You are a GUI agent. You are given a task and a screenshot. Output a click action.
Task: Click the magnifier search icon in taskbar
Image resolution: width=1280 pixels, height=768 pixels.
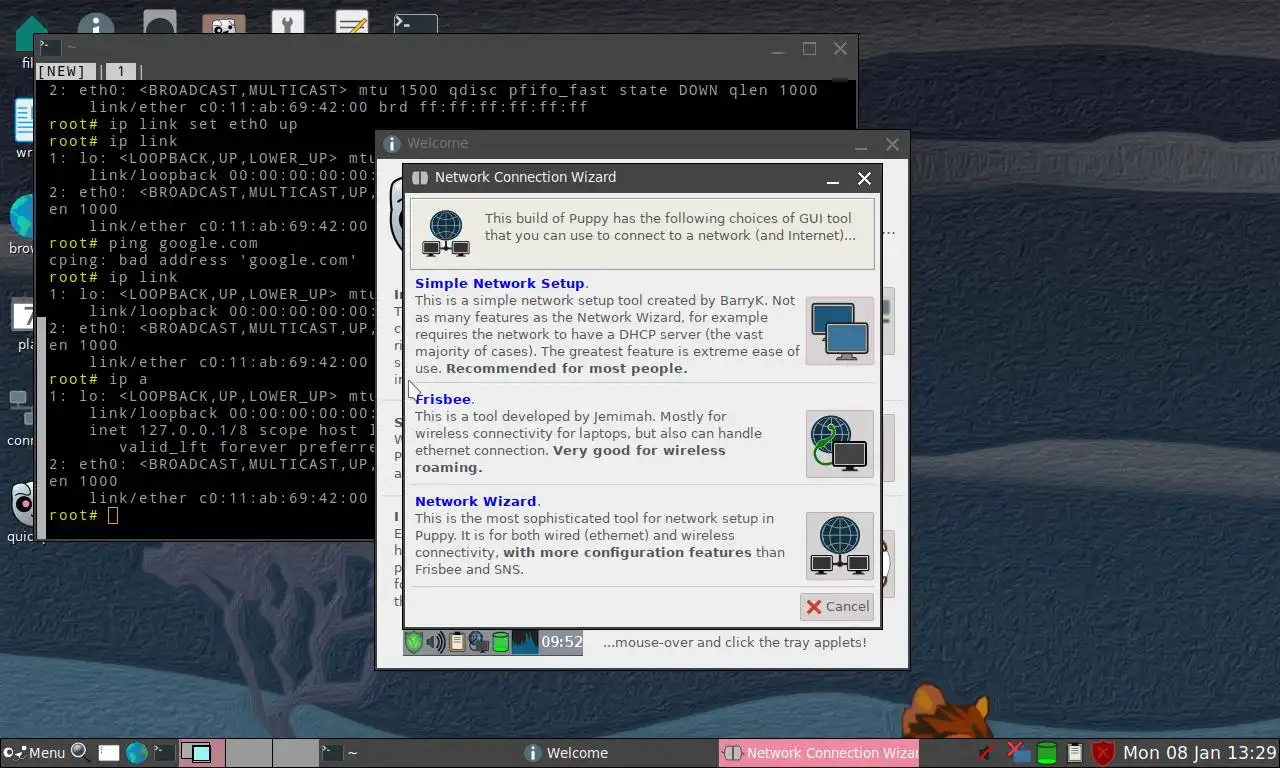tap(80, 752)
